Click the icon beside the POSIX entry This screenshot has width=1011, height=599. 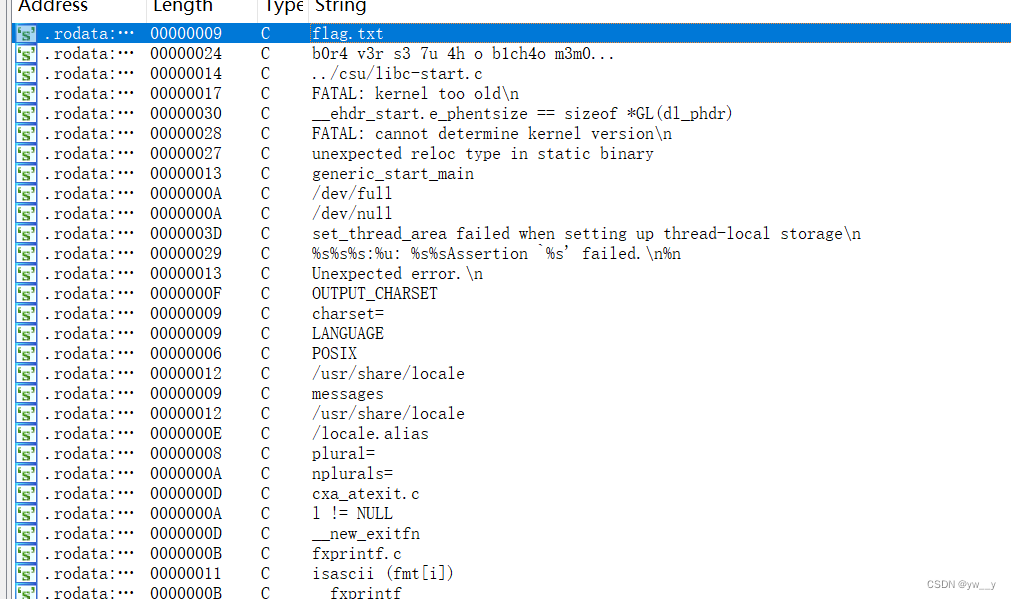tap(26, 353)
